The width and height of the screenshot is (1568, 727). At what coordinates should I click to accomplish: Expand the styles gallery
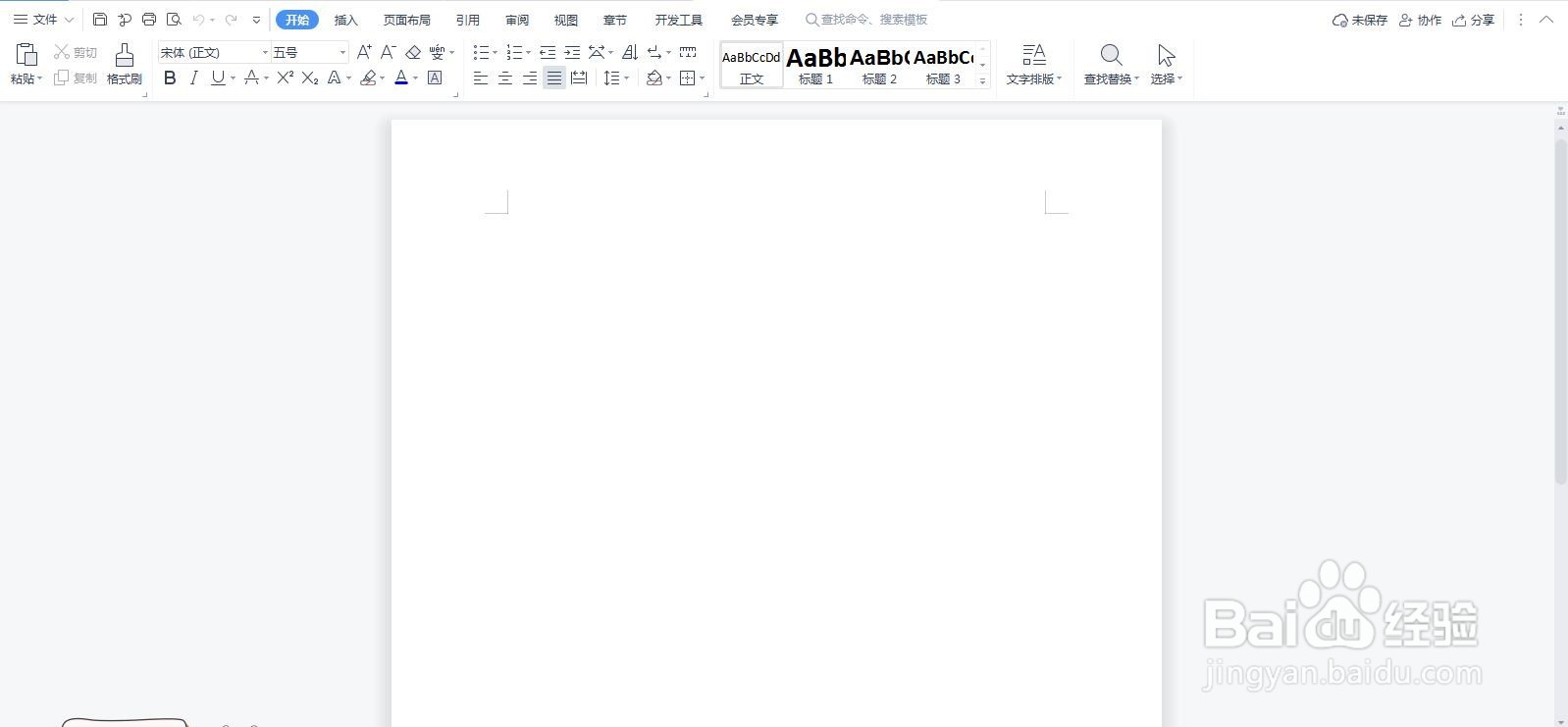coord(982,81)
